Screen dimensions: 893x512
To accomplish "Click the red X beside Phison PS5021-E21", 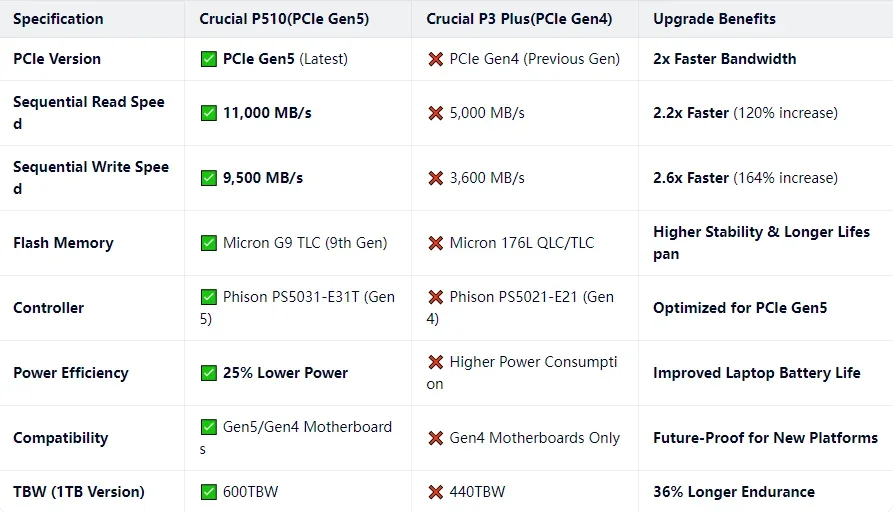I will pyautogui.click(x=436, y=297).
